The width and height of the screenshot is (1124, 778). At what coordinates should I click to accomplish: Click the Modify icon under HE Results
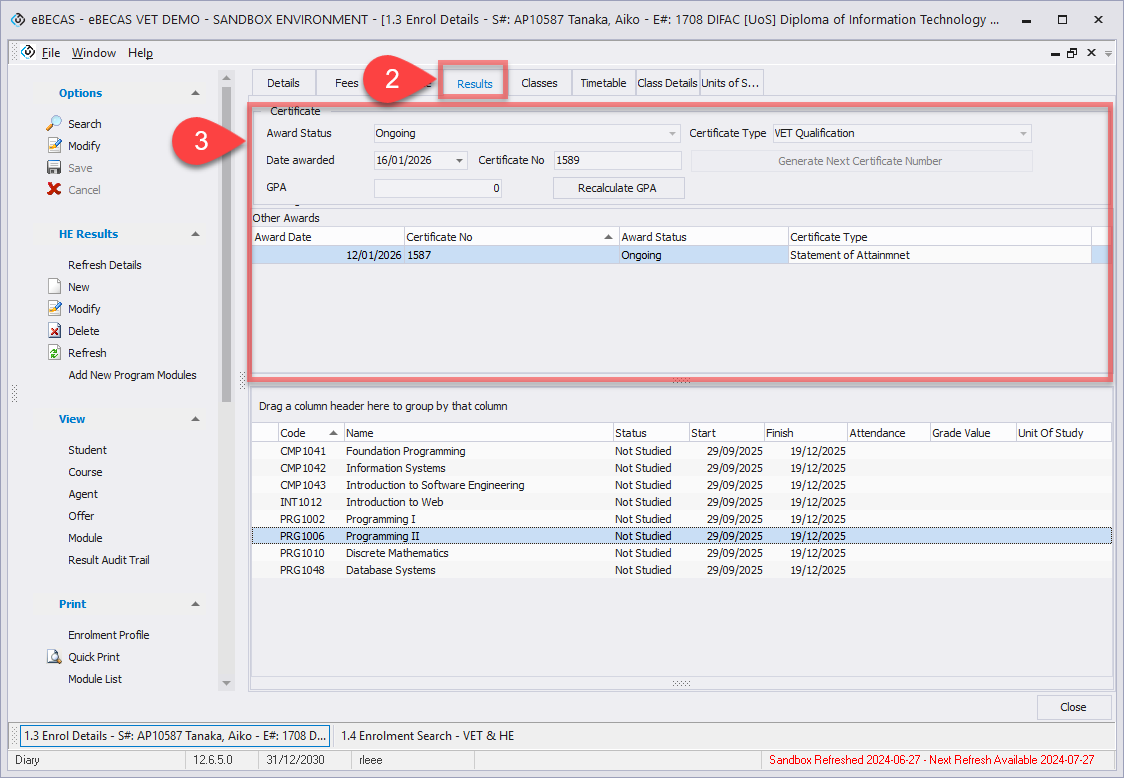(x=55, y=309)
